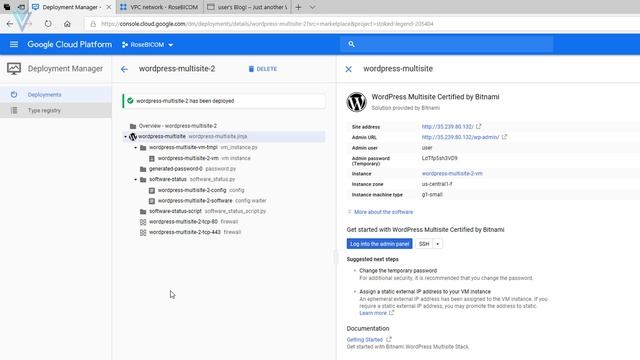Click the software-status-script folder icon
This screenshot has width=640, height=360.
(x=143, y=211)
